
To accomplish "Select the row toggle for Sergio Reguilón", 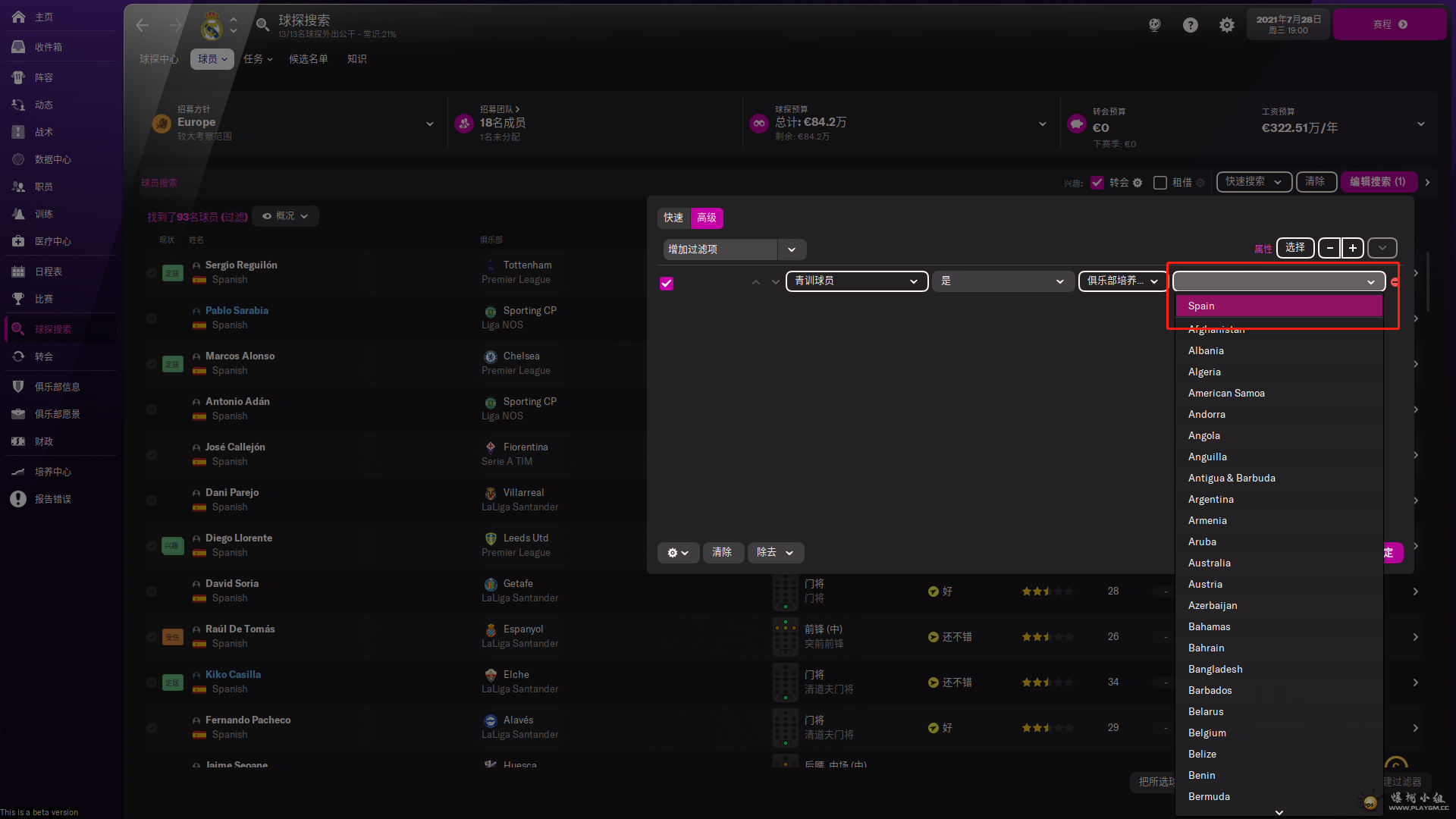I will point(152,273).
